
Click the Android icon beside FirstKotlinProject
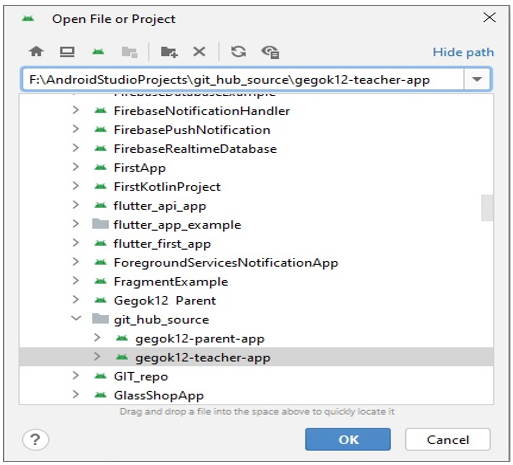pos(100,187)
